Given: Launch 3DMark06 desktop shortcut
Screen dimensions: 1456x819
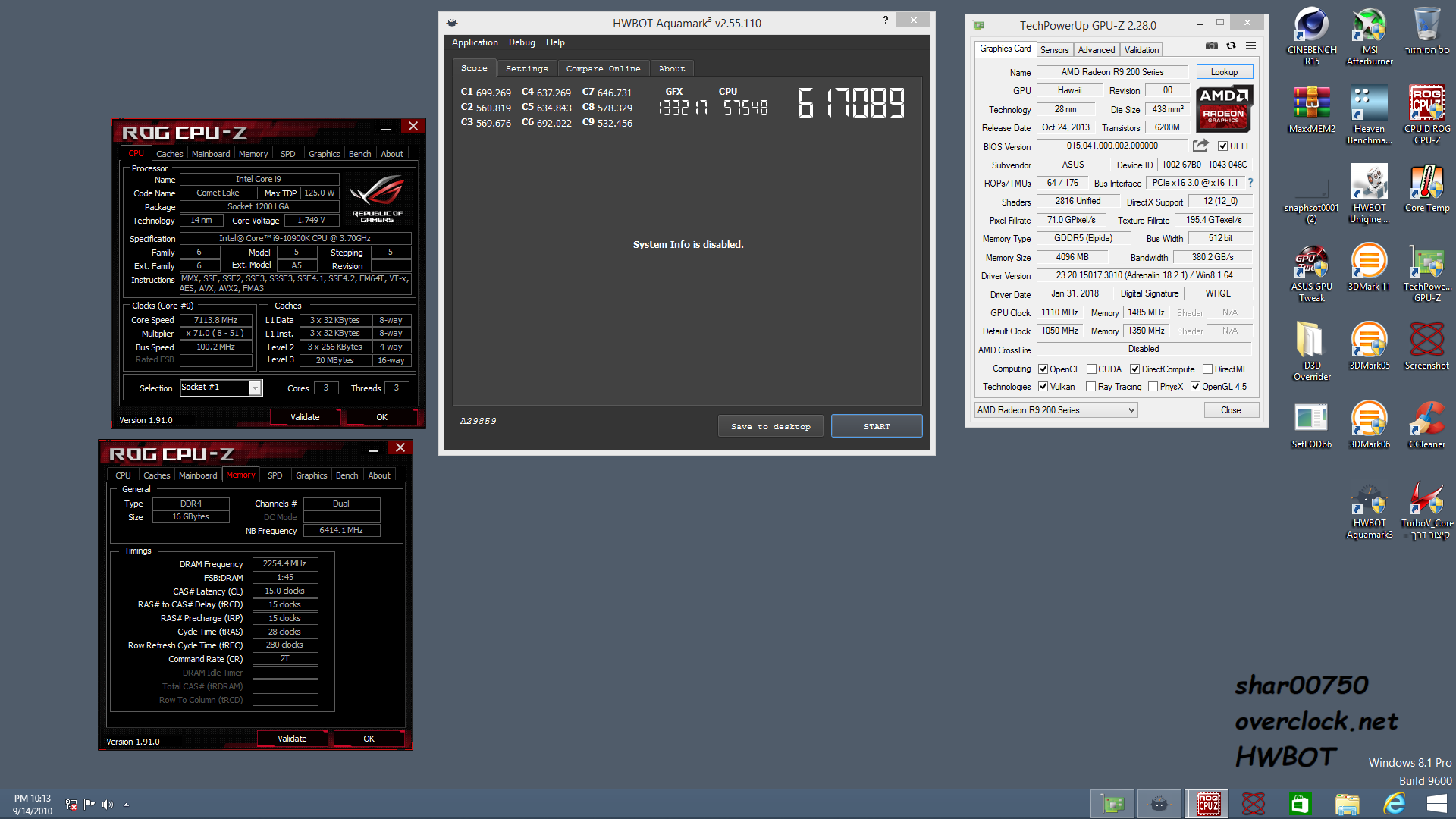Looking at the screenshot, I should pos(1370,425).
